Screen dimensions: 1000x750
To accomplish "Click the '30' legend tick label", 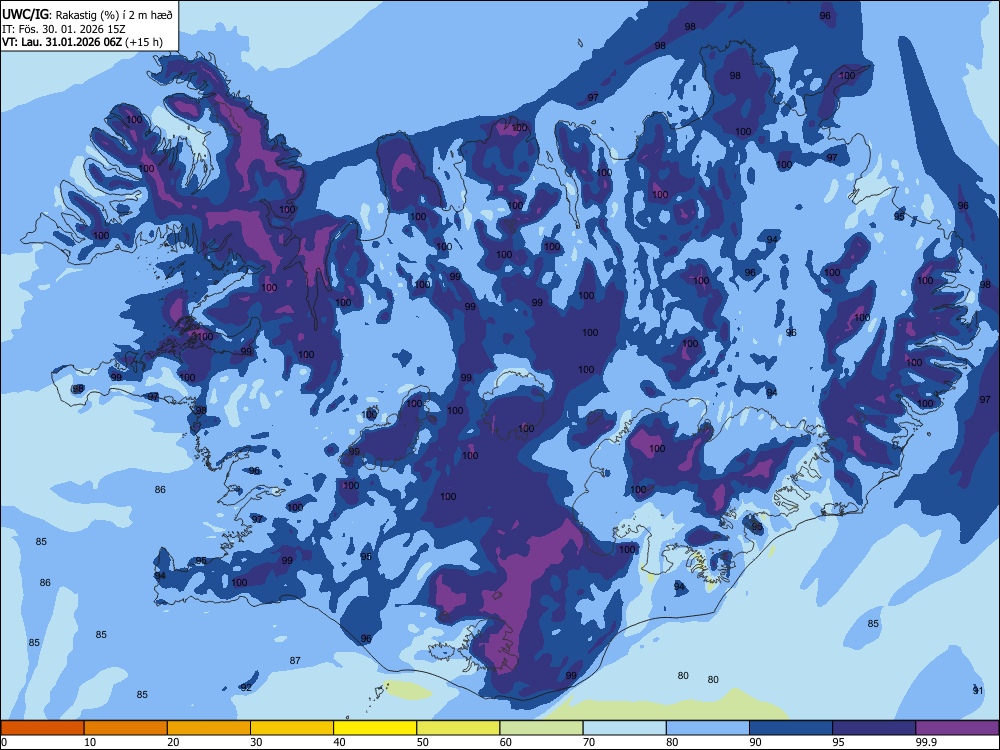I will (256, 742).
